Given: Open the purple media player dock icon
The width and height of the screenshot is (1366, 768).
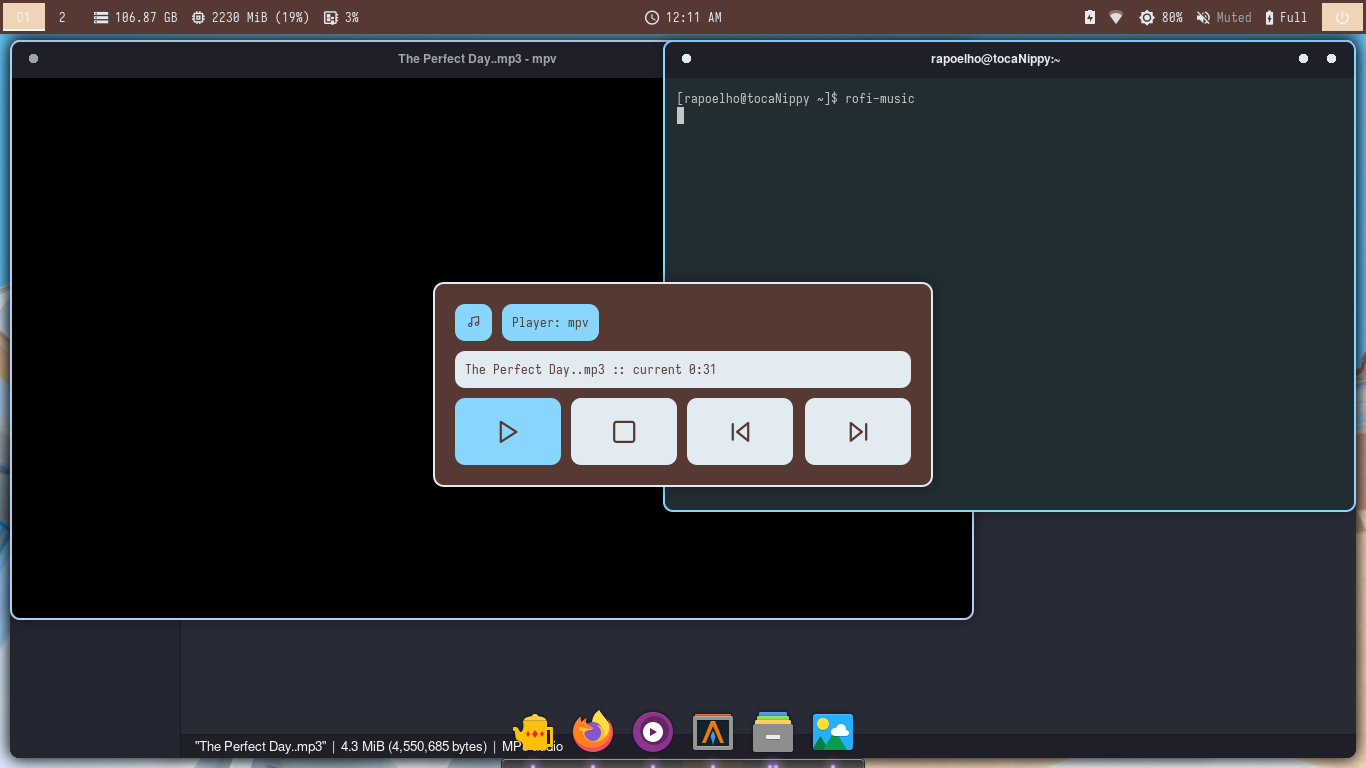Looking at the screenshot, I should (x=653, y=732).
